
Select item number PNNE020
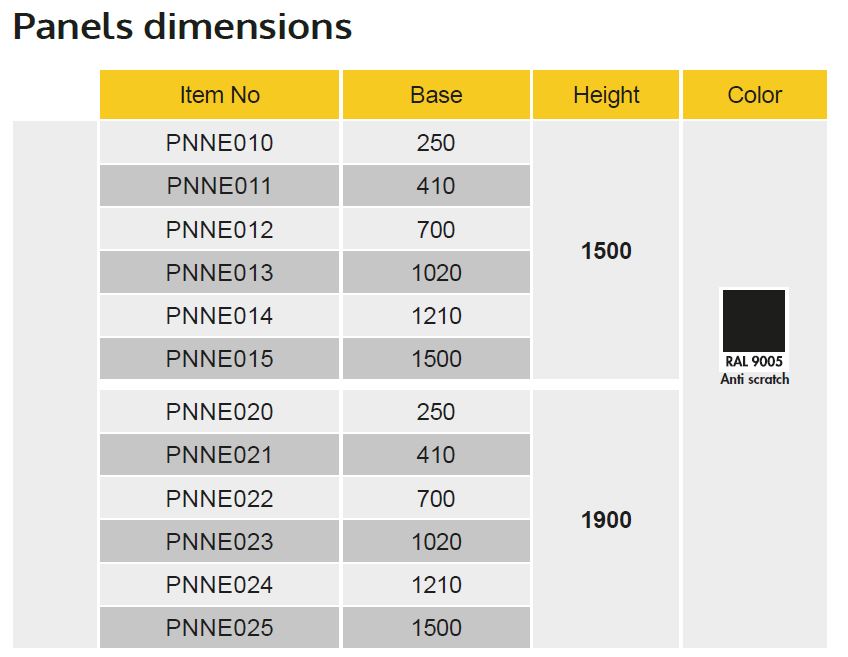pyautogui.click(x=219, y=412)
